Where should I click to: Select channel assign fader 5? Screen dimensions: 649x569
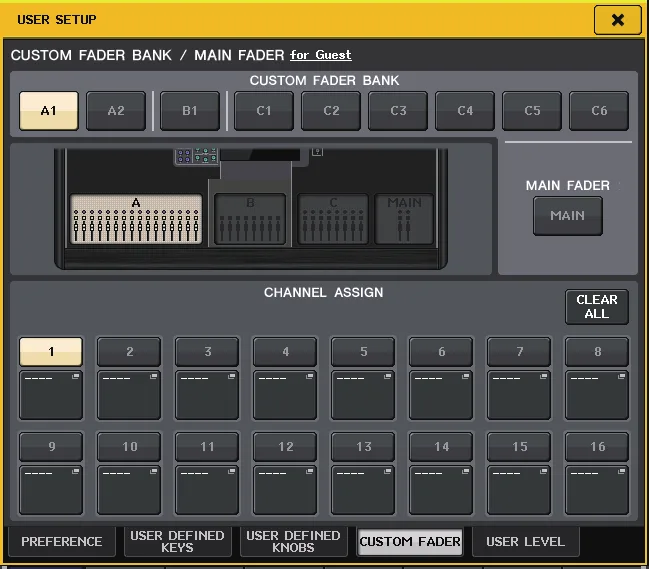[363, 352]
